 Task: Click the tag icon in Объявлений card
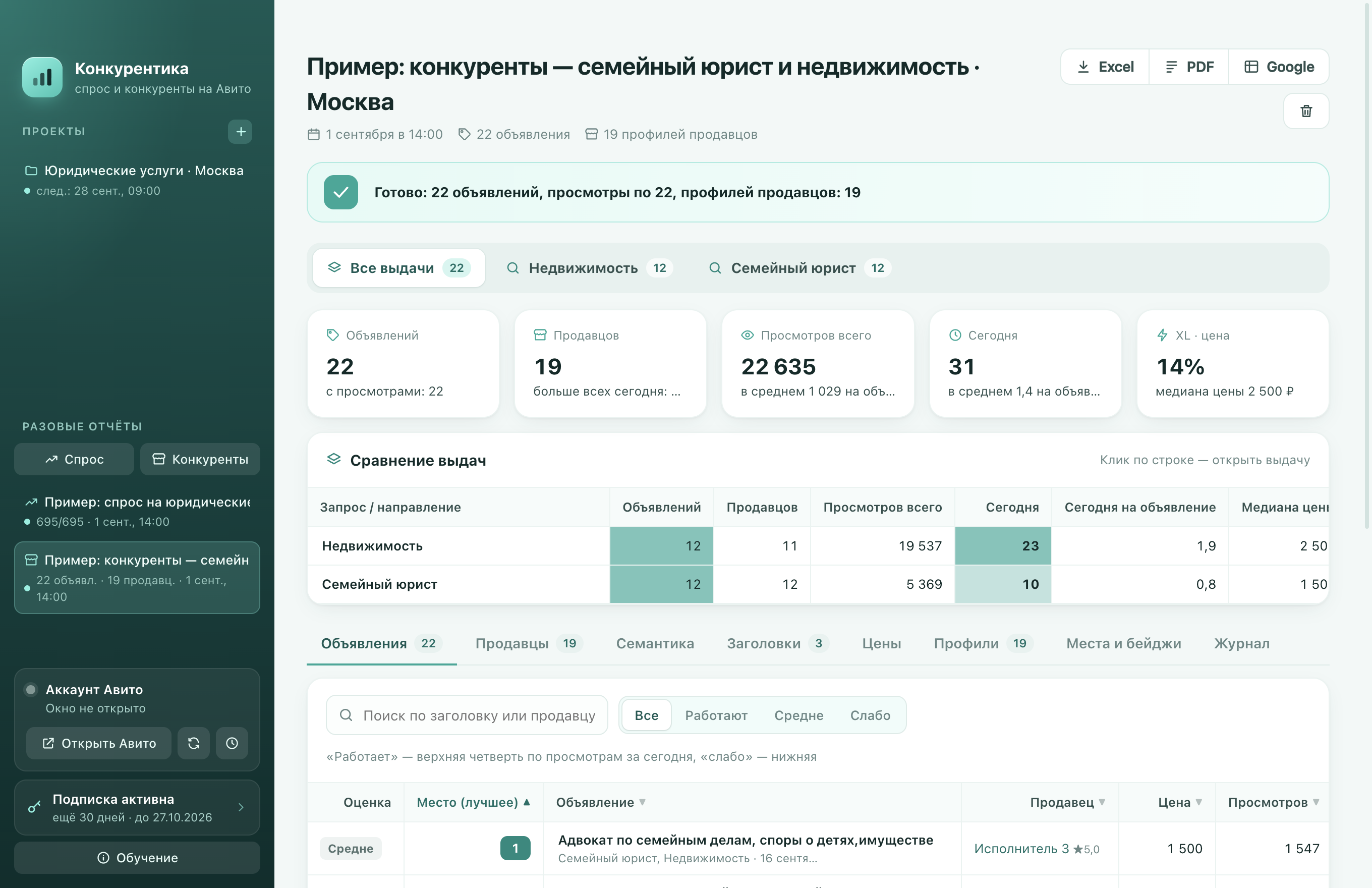pos(332,335)
